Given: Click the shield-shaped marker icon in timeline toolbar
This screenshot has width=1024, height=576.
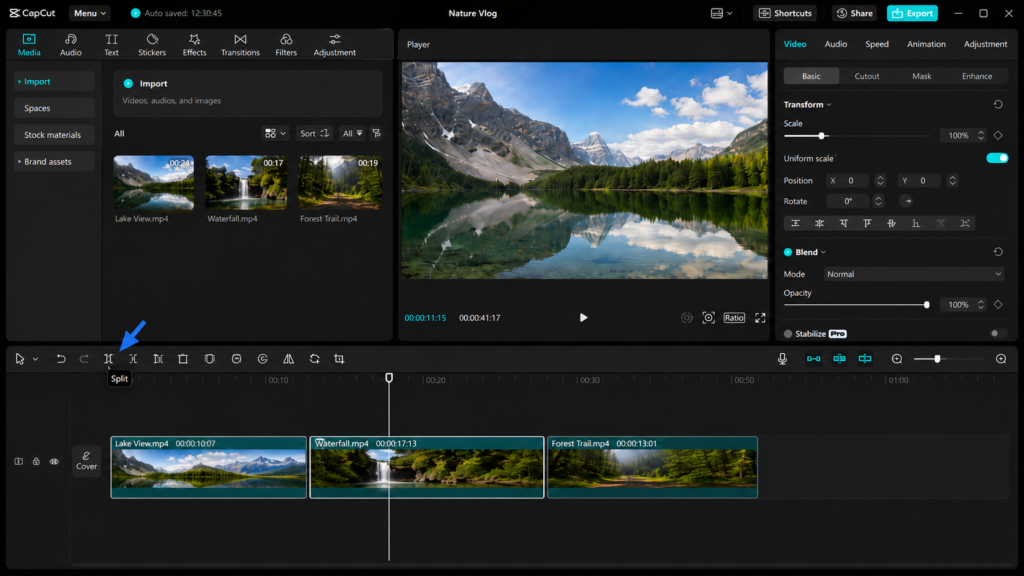Looking at the screenshot, I should click(x=210, y=359).
